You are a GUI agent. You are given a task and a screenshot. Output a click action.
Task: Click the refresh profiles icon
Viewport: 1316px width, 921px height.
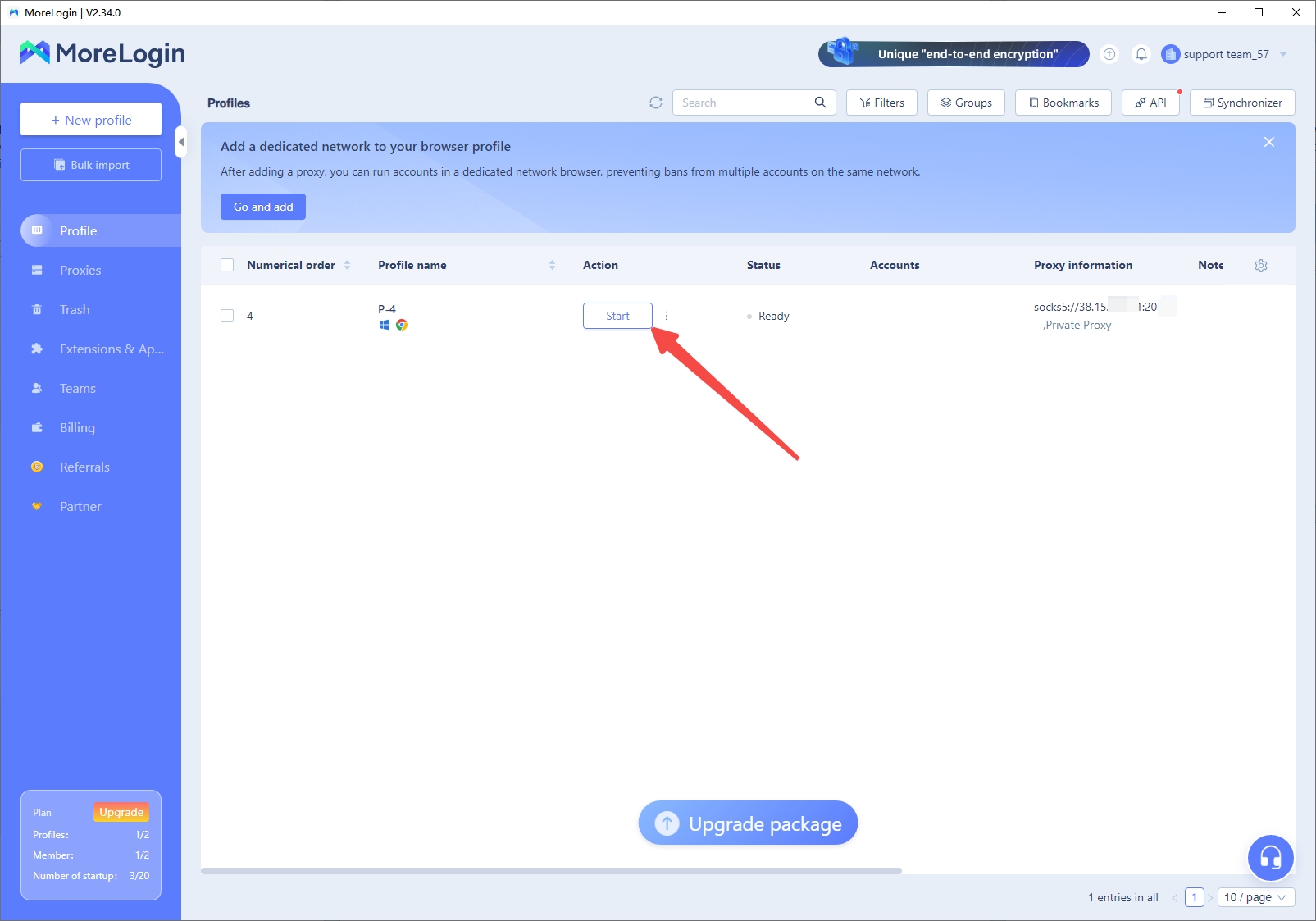click(x=655, y=103)
